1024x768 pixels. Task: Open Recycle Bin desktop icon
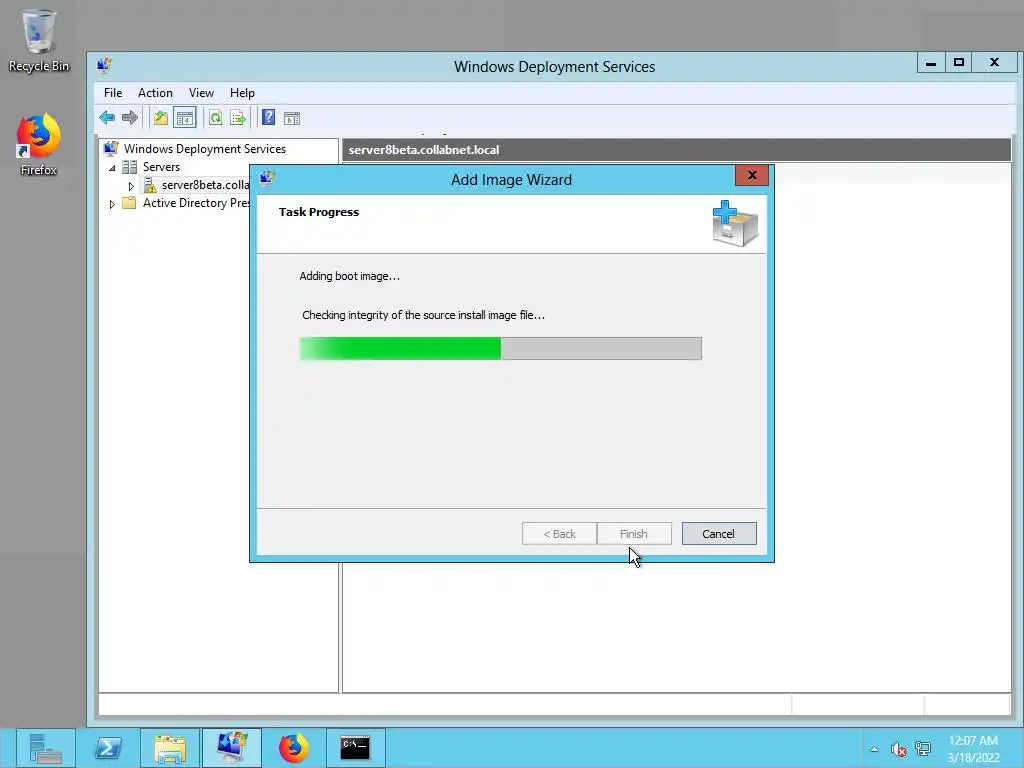39,40
